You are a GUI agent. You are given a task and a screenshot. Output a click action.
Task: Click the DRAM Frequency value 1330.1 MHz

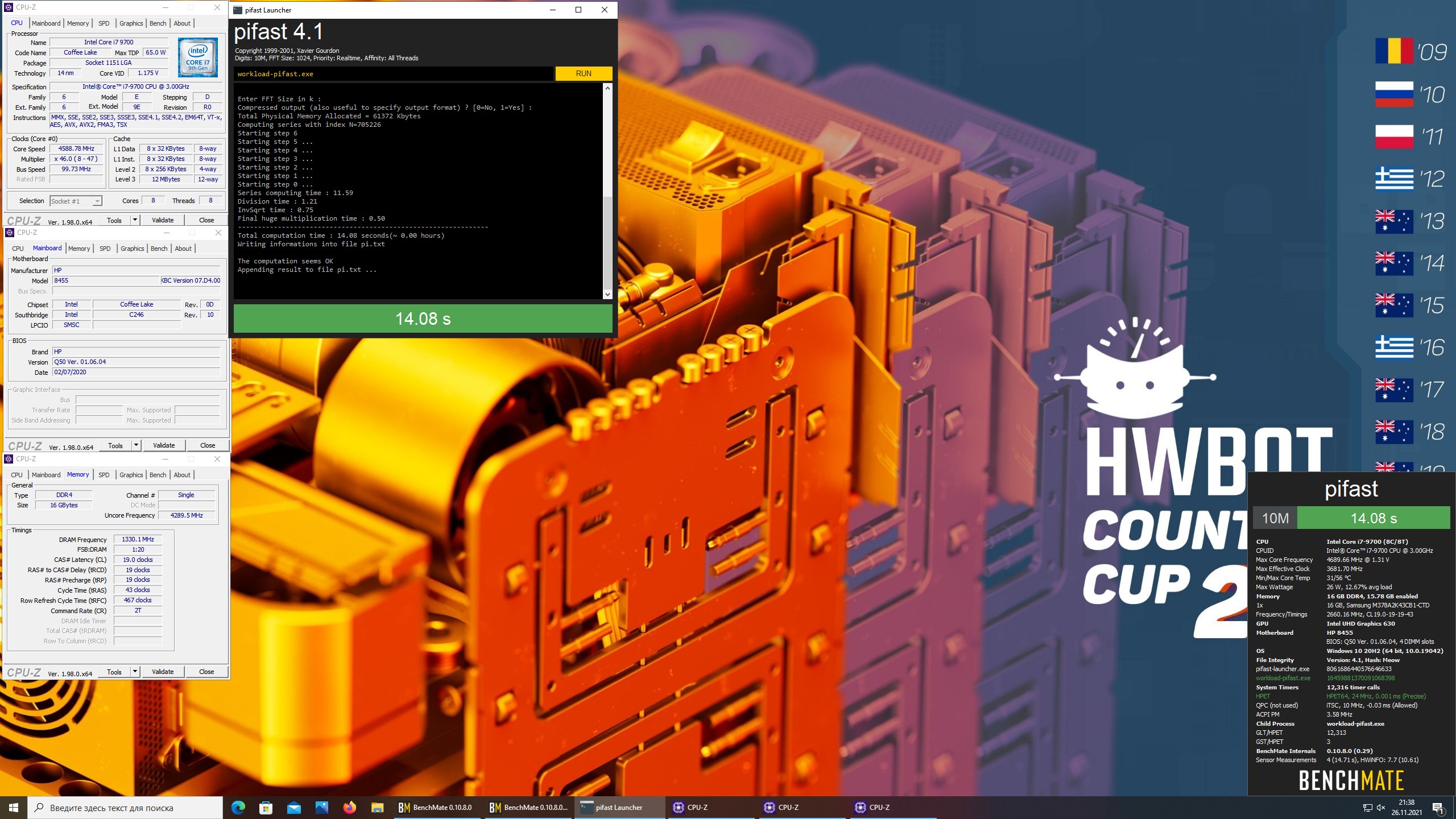click(138, 539)
